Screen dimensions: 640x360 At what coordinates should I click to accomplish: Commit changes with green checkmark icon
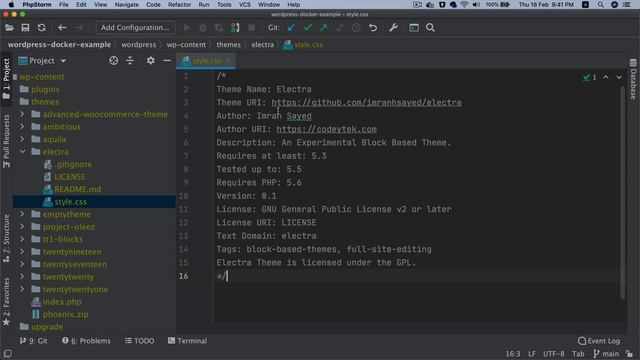click(308, 28)
